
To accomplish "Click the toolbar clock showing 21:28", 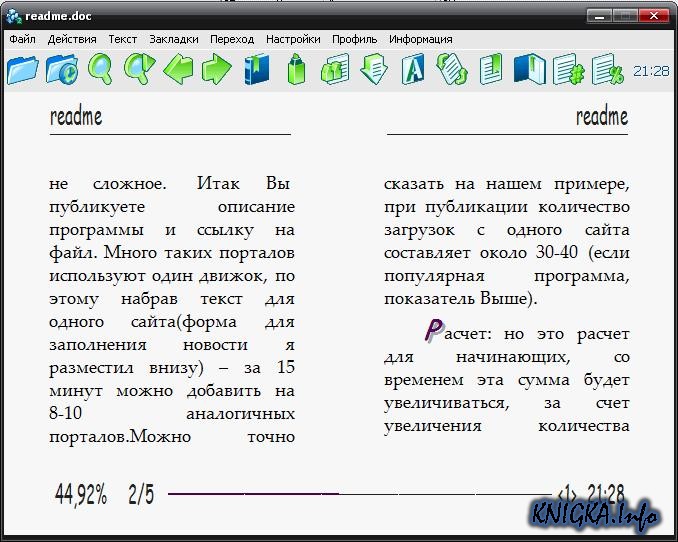I will [651, 71].
